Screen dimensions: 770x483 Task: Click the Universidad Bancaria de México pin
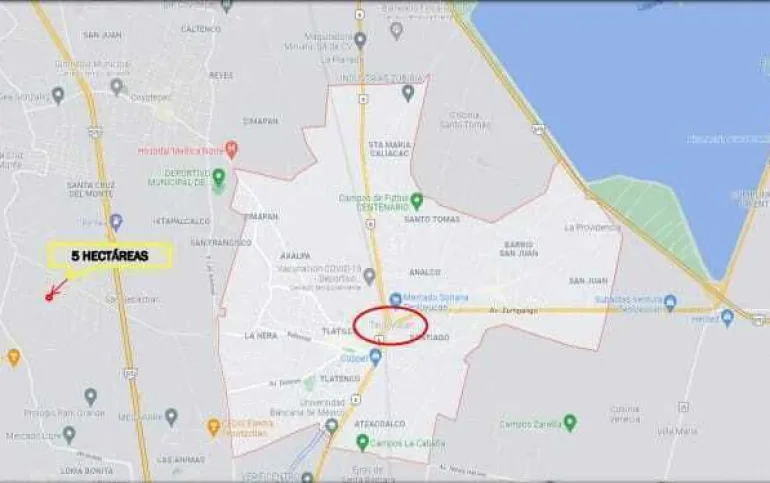tap(332, 426)
